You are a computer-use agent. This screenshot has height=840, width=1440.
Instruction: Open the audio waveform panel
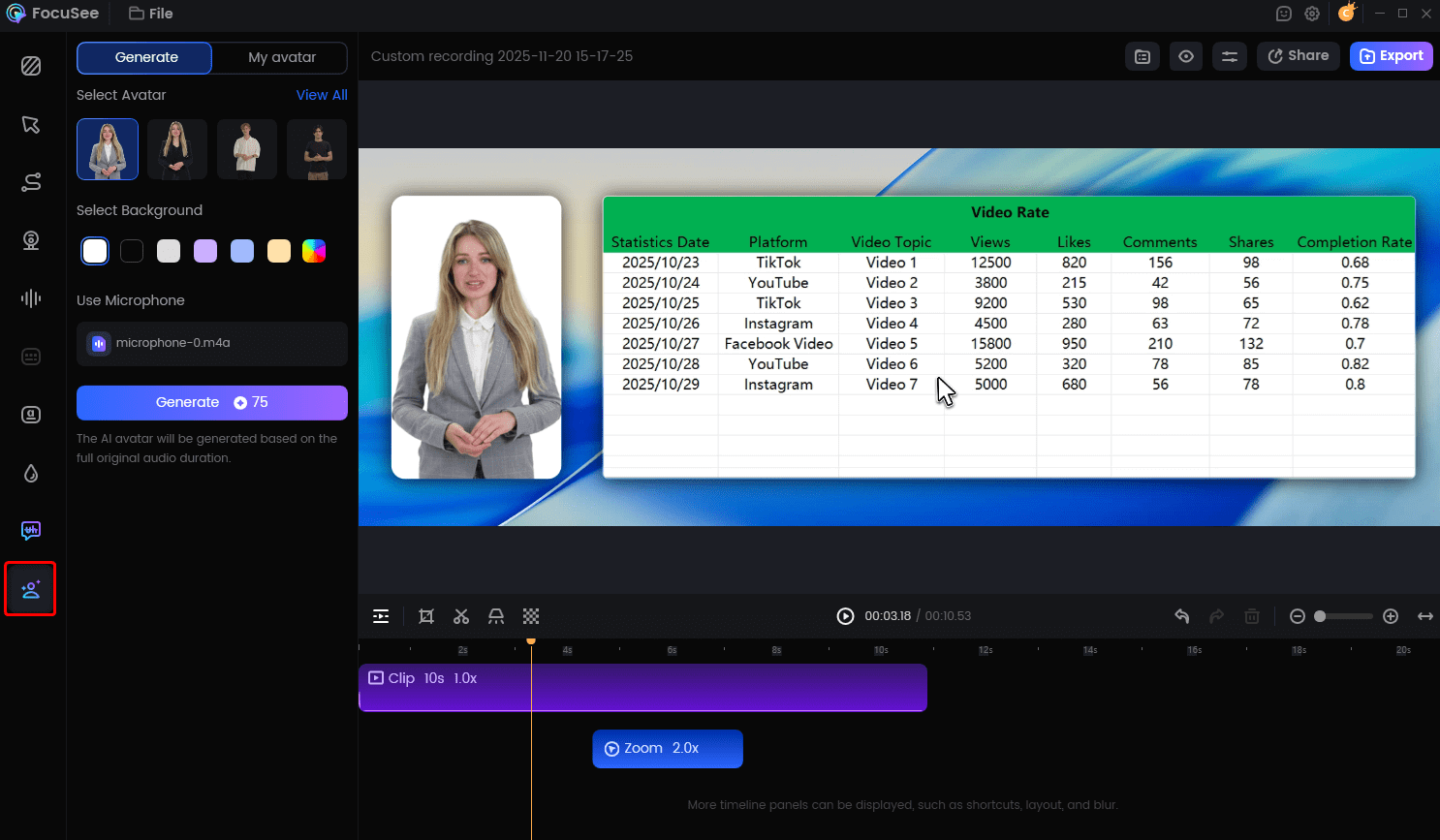31,298
